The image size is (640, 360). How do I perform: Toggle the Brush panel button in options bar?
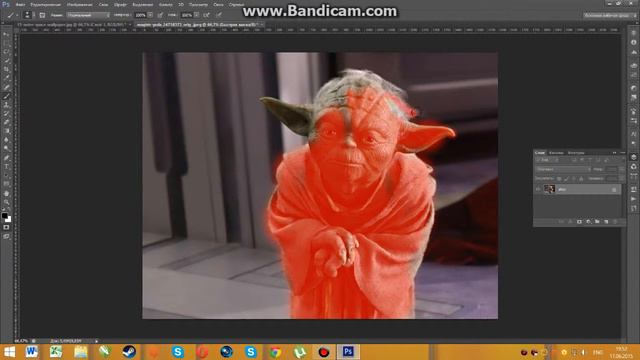[42, 15]
